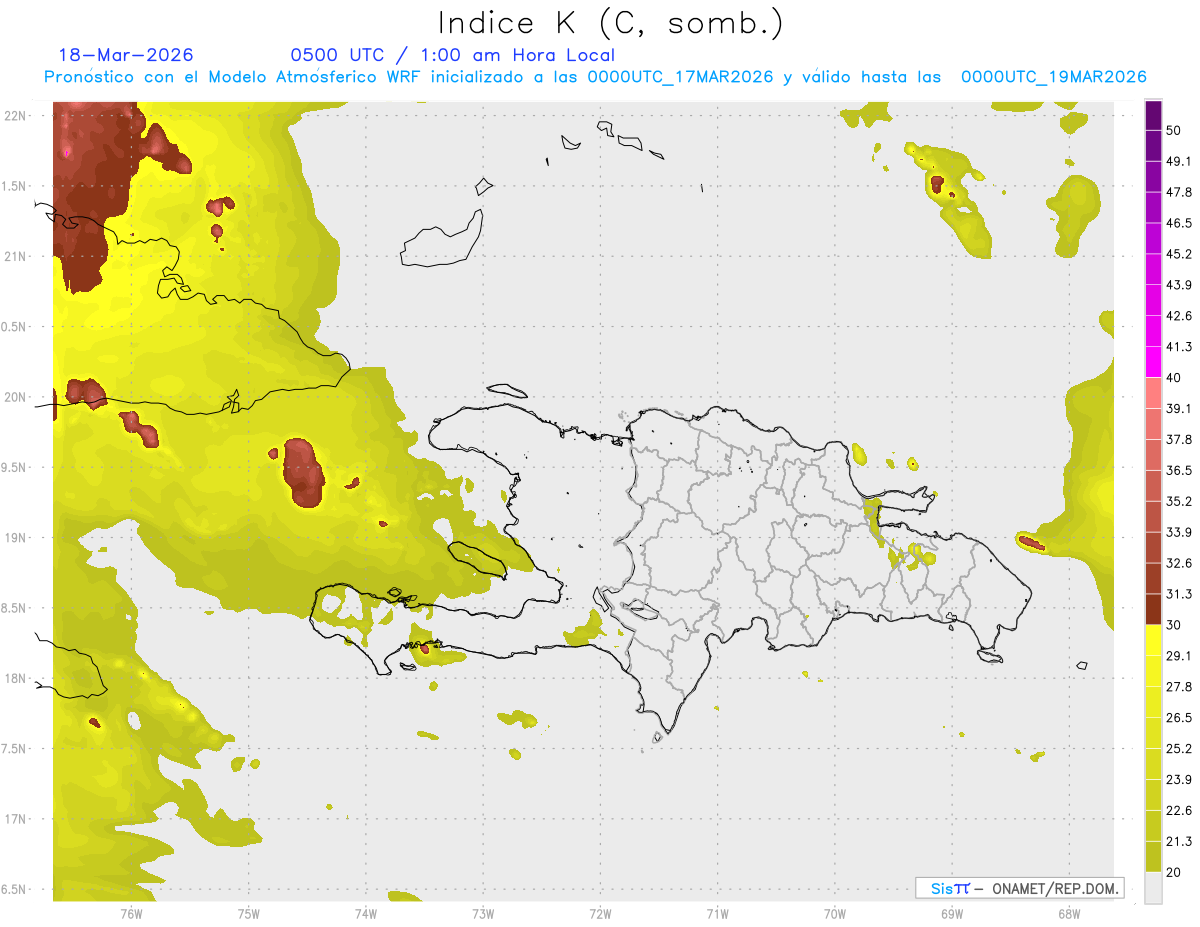Click the "Indice K (C, somb.)" map title
The width and height of the screenshot is (1200, 927).
tap(610, 22)
